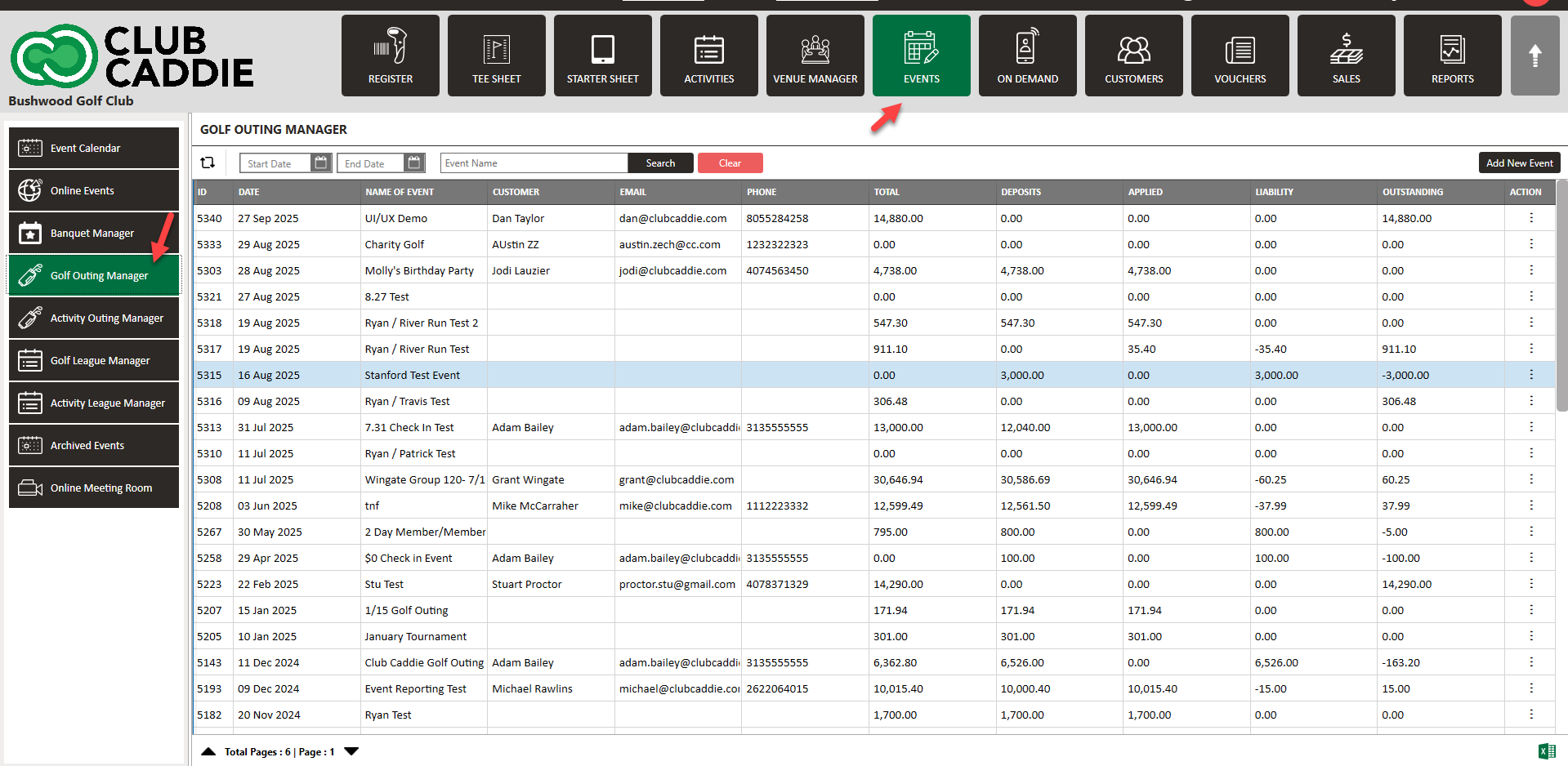Viewport: 1568px width, 766px height.
Task: Open the Vouchers module
Action: click(1240, 56)
